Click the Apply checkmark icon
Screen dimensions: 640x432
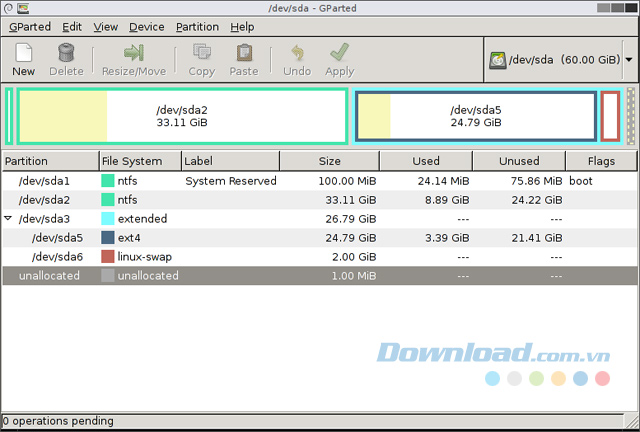[x=340, y=53]
